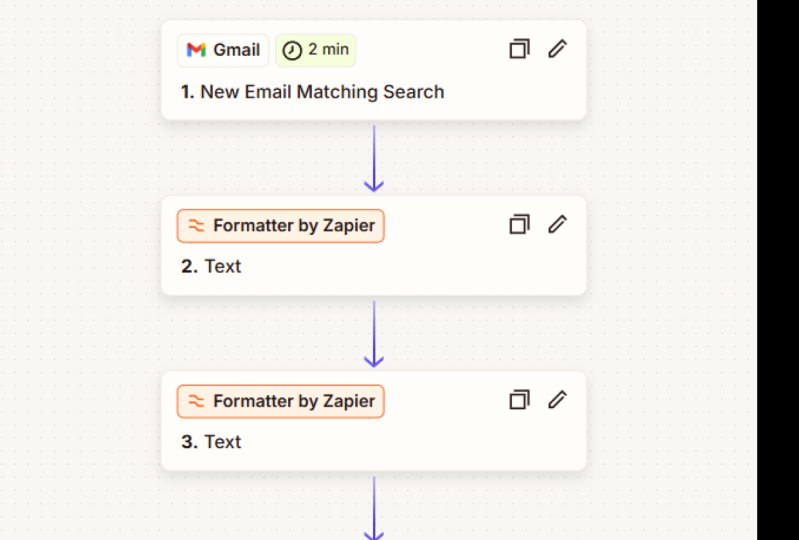The image size is (799, 540).
Task: Click pencil icon to edit step 2 Text
Action: click(x=557, y=224)
